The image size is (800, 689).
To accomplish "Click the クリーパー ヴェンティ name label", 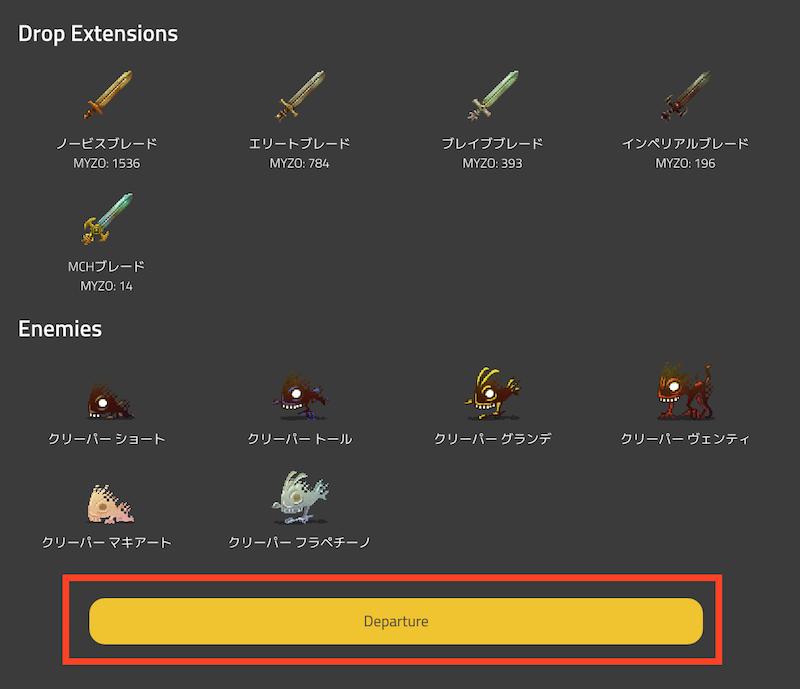I will point(685,439).
